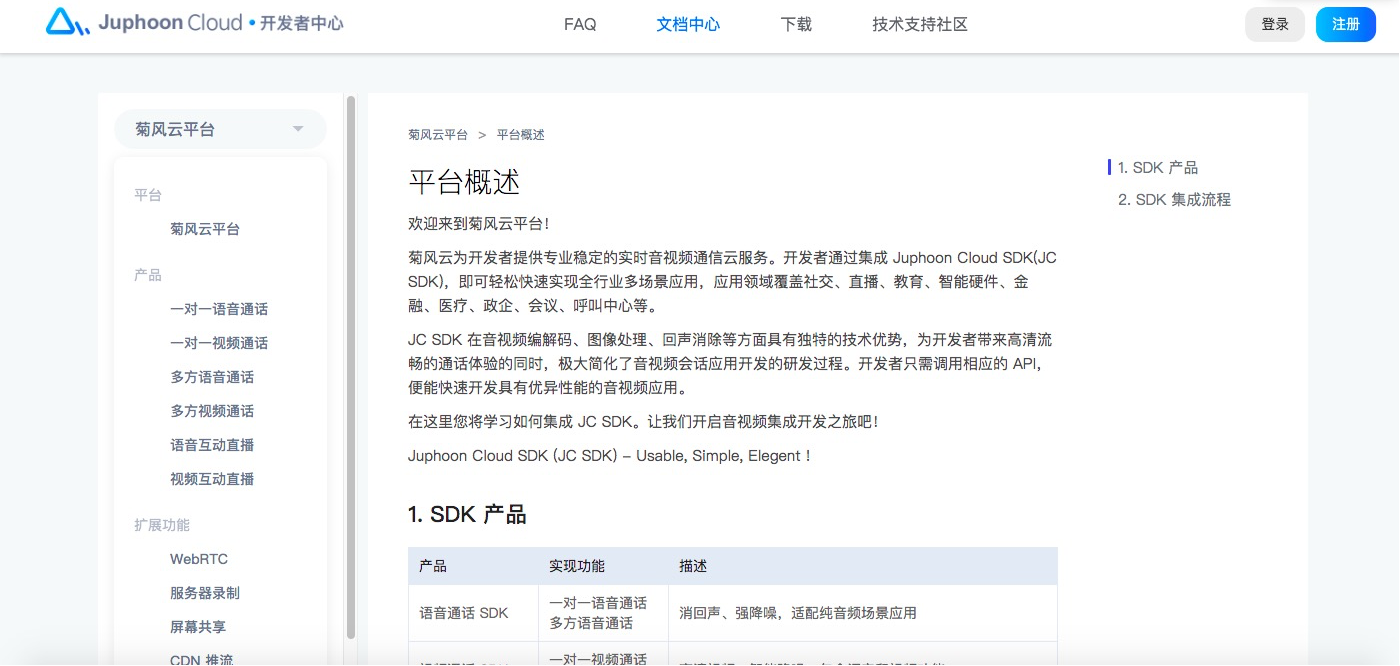Open CDN 推流 in the sidebar

click(201, 659)
